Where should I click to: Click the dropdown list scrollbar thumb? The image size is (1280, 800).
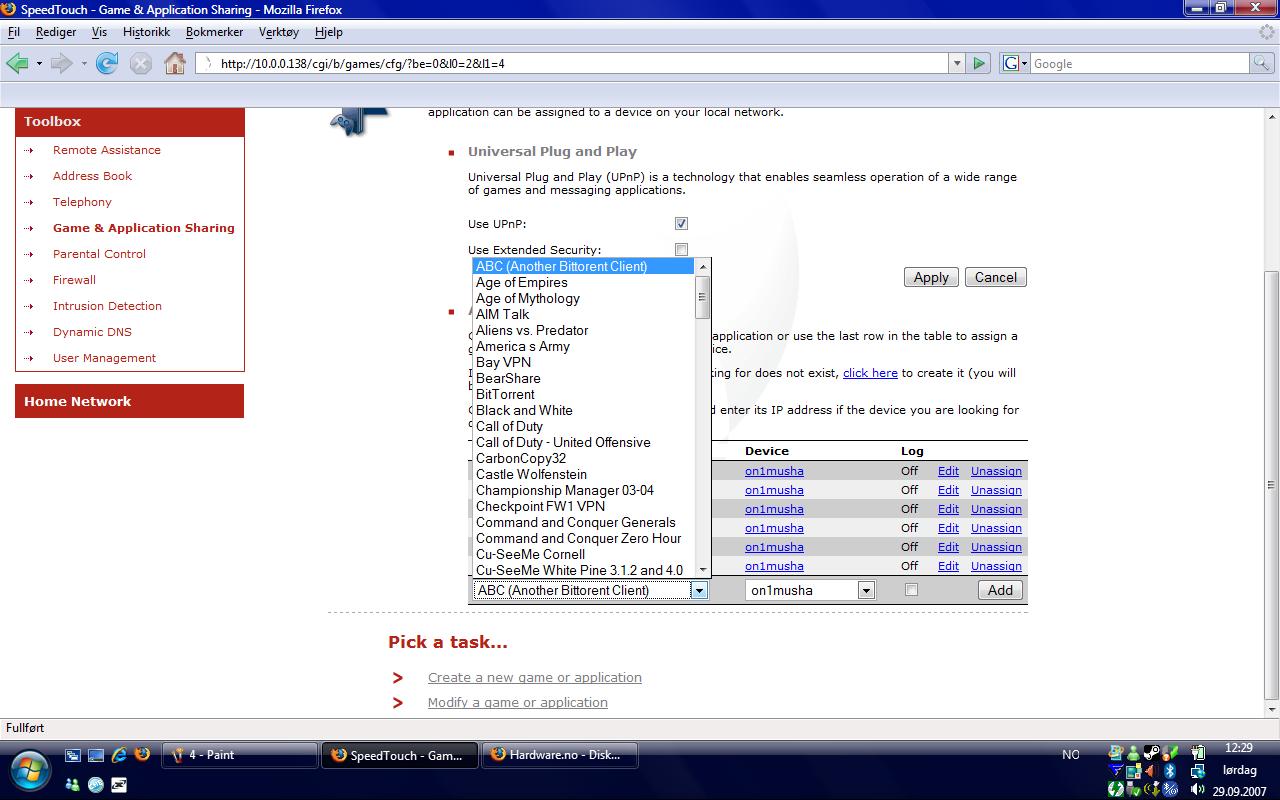[703, 296]
